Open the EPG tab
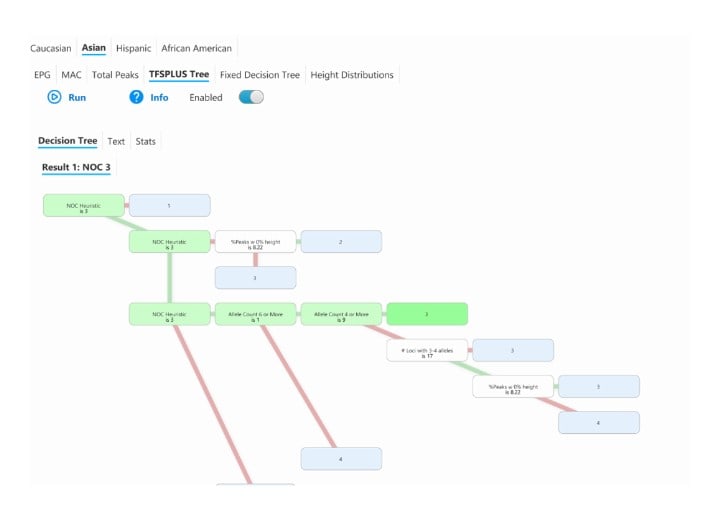Image resolution: width=720 pixels, height=520 pixels. (42, 75)
